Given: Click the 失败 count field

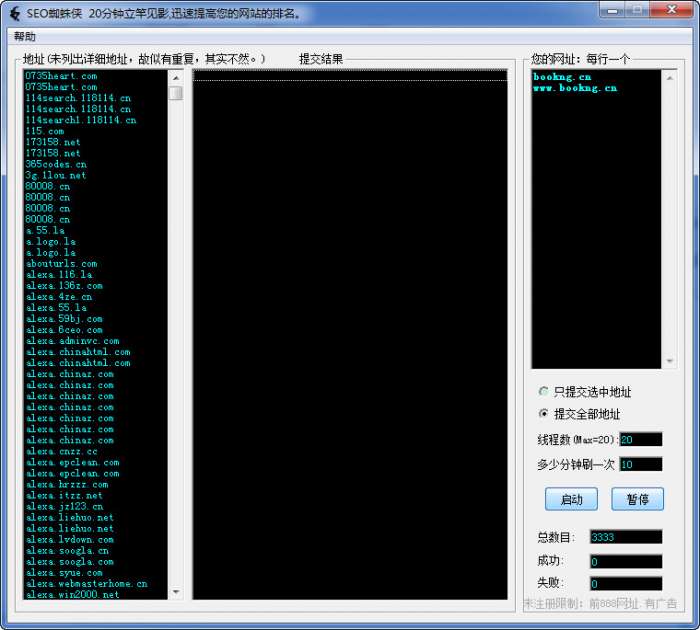Looking at the screenshot, I should coord(625,583).
